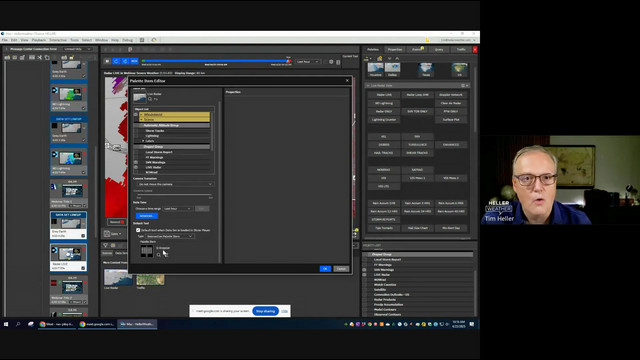Expand the Labels tree item

(x=143, y=141)
